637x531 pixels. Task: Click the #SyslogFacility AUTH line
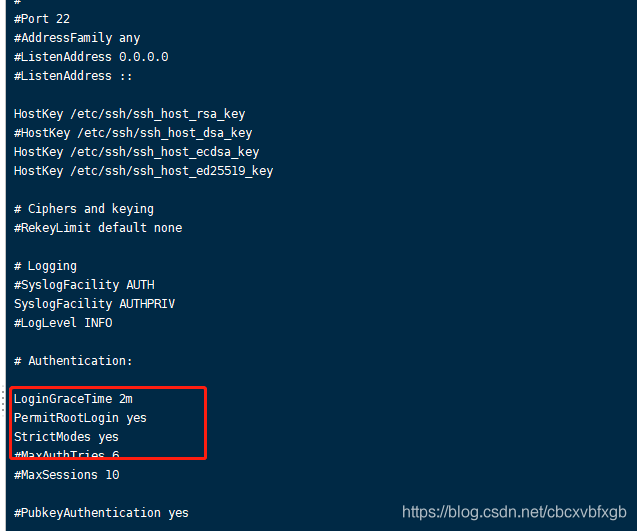point(84,285)
